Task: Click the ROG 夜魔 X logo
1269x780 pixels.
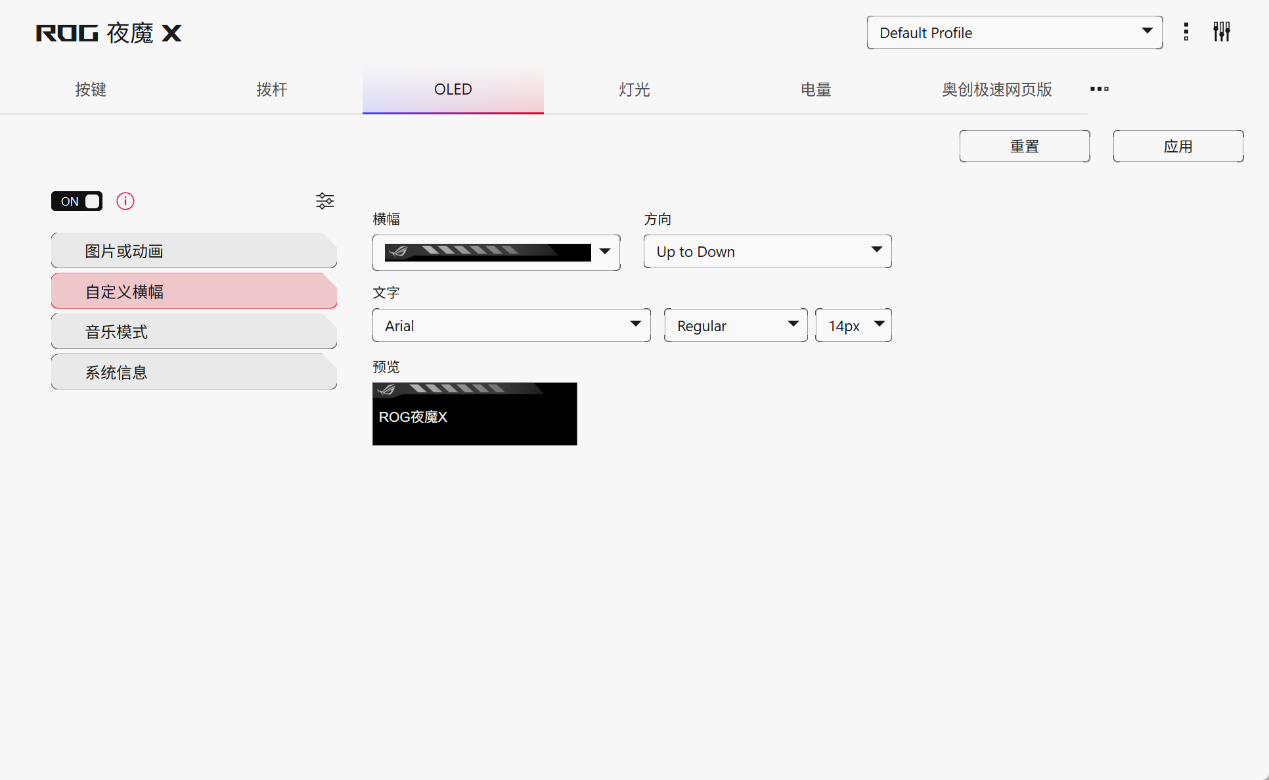Action: coord(109,33)
